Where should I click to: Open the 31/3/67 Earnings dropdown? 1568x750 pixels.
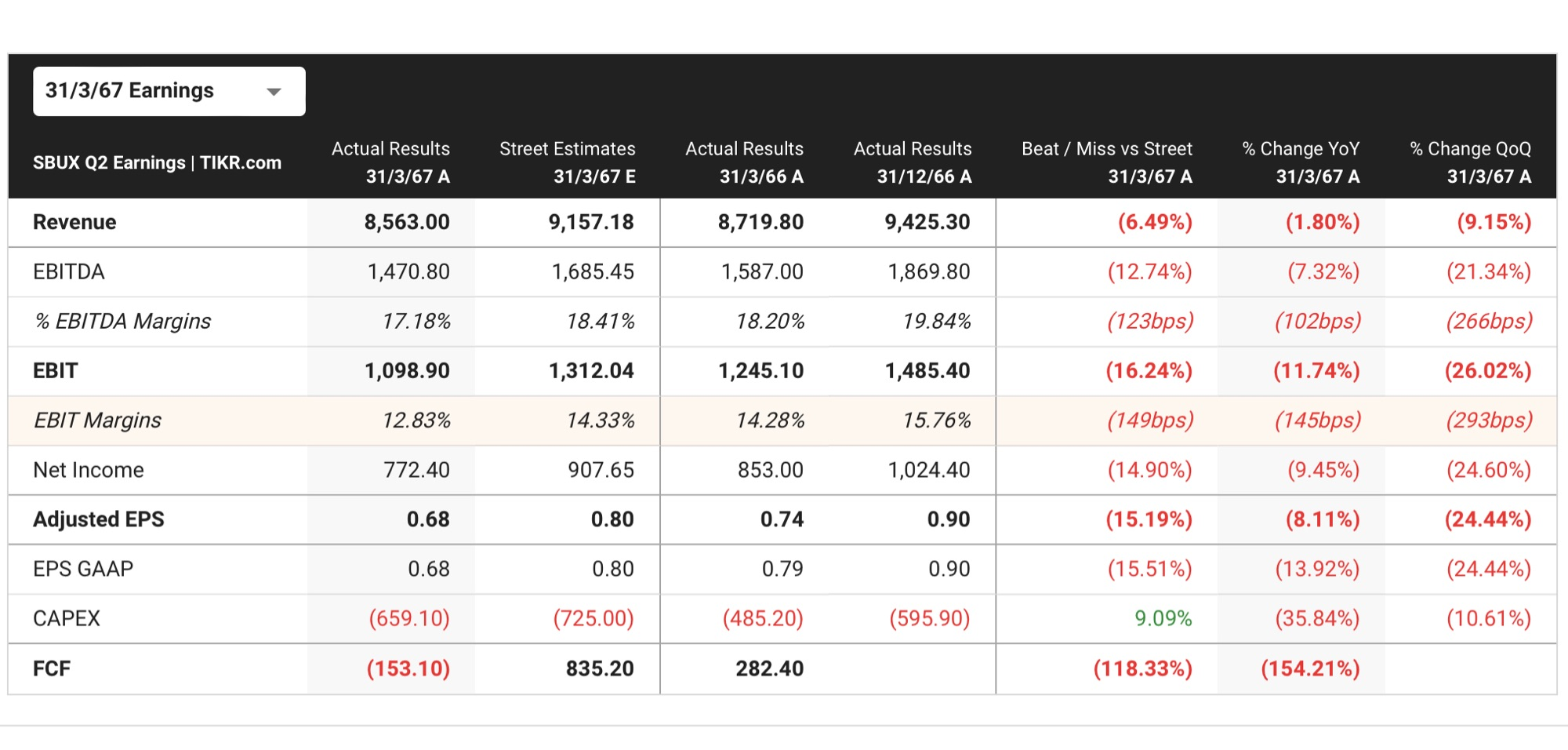click(x=169, y=91)
